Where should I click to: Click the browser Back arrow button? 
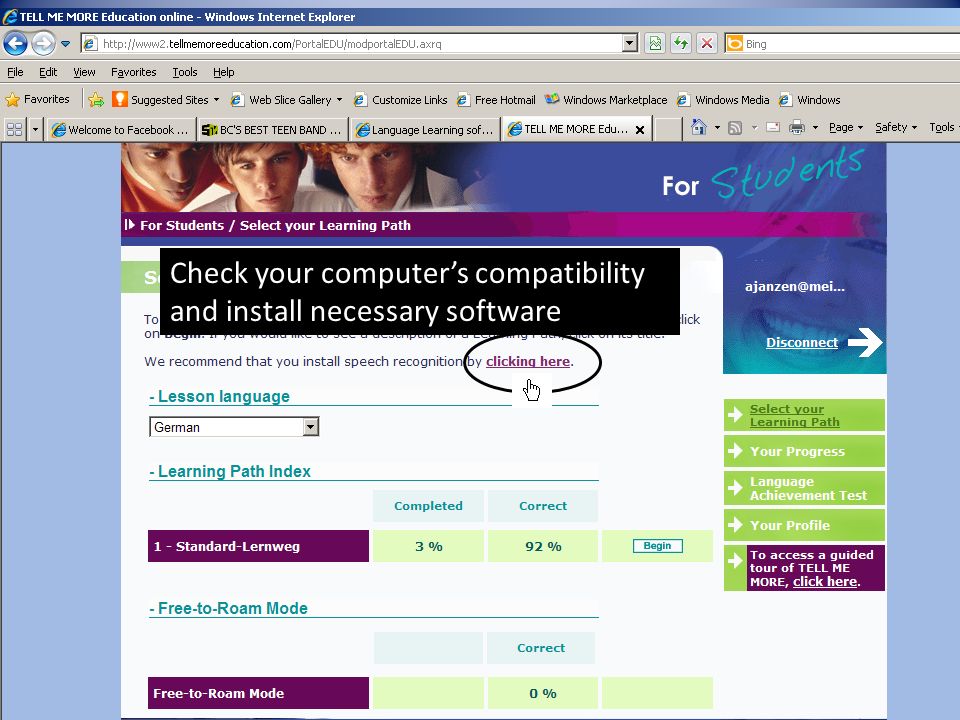(15, 43)
